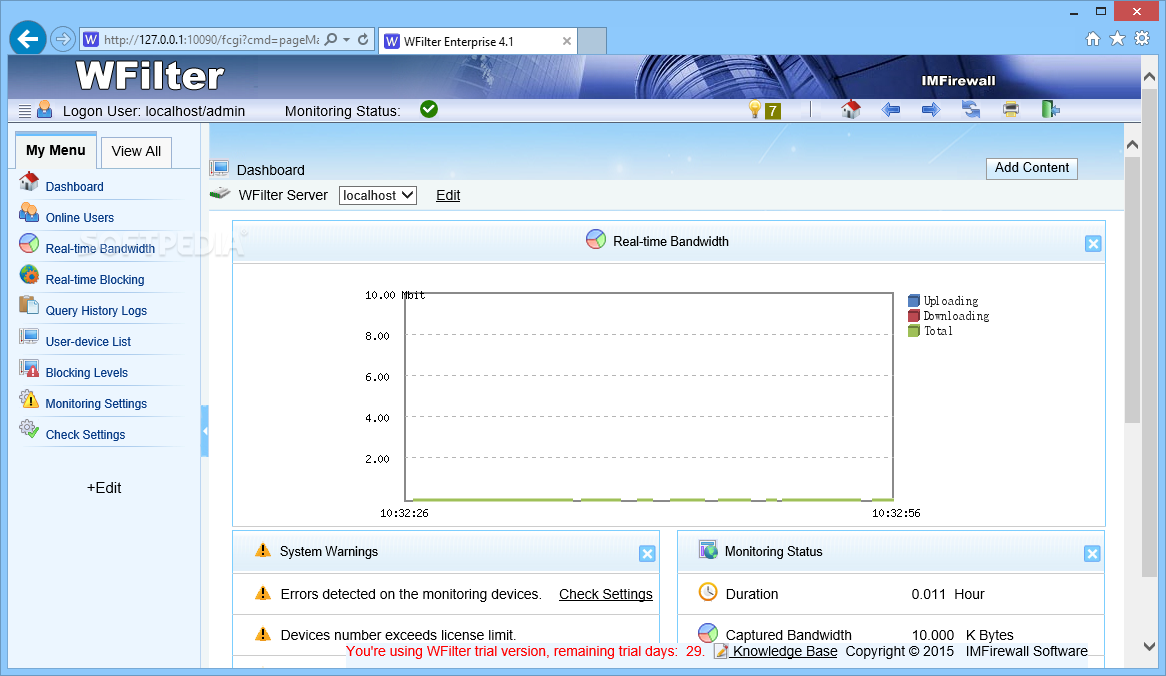Click the outer browser scrollbar up arrow
Image resolution: width=1166 pixels, height=676 pixels.
tap(1149, 77)
